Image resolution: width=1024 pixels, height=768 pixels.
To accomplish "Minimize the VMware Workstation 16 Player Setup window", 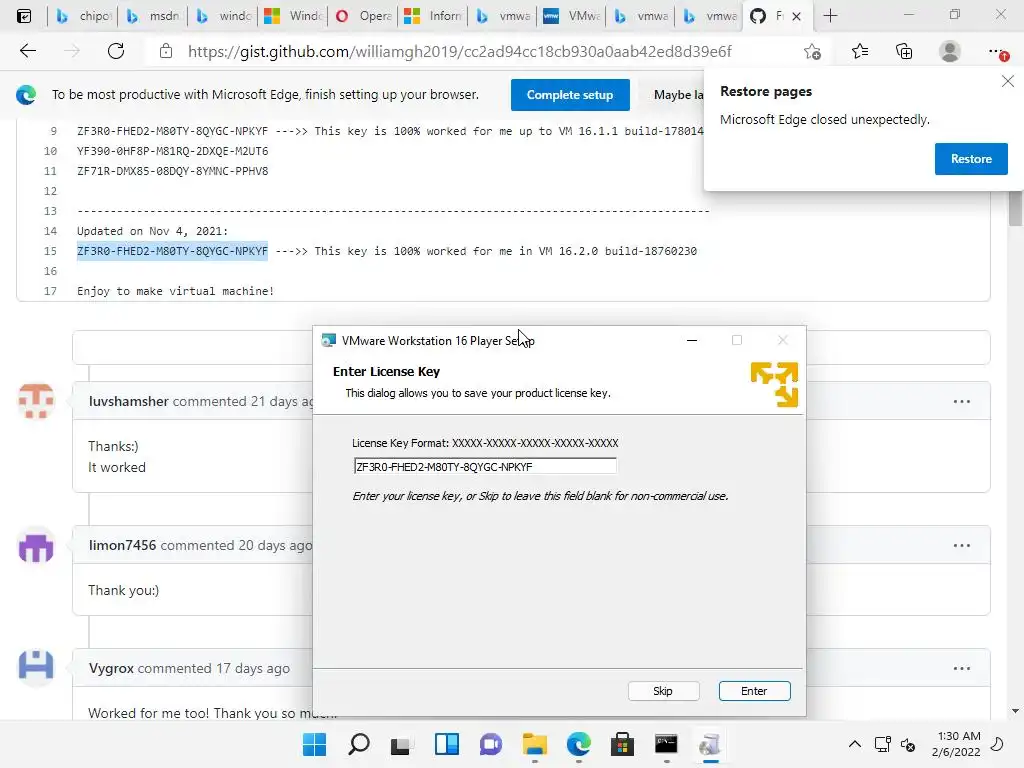I will (692, 340).
